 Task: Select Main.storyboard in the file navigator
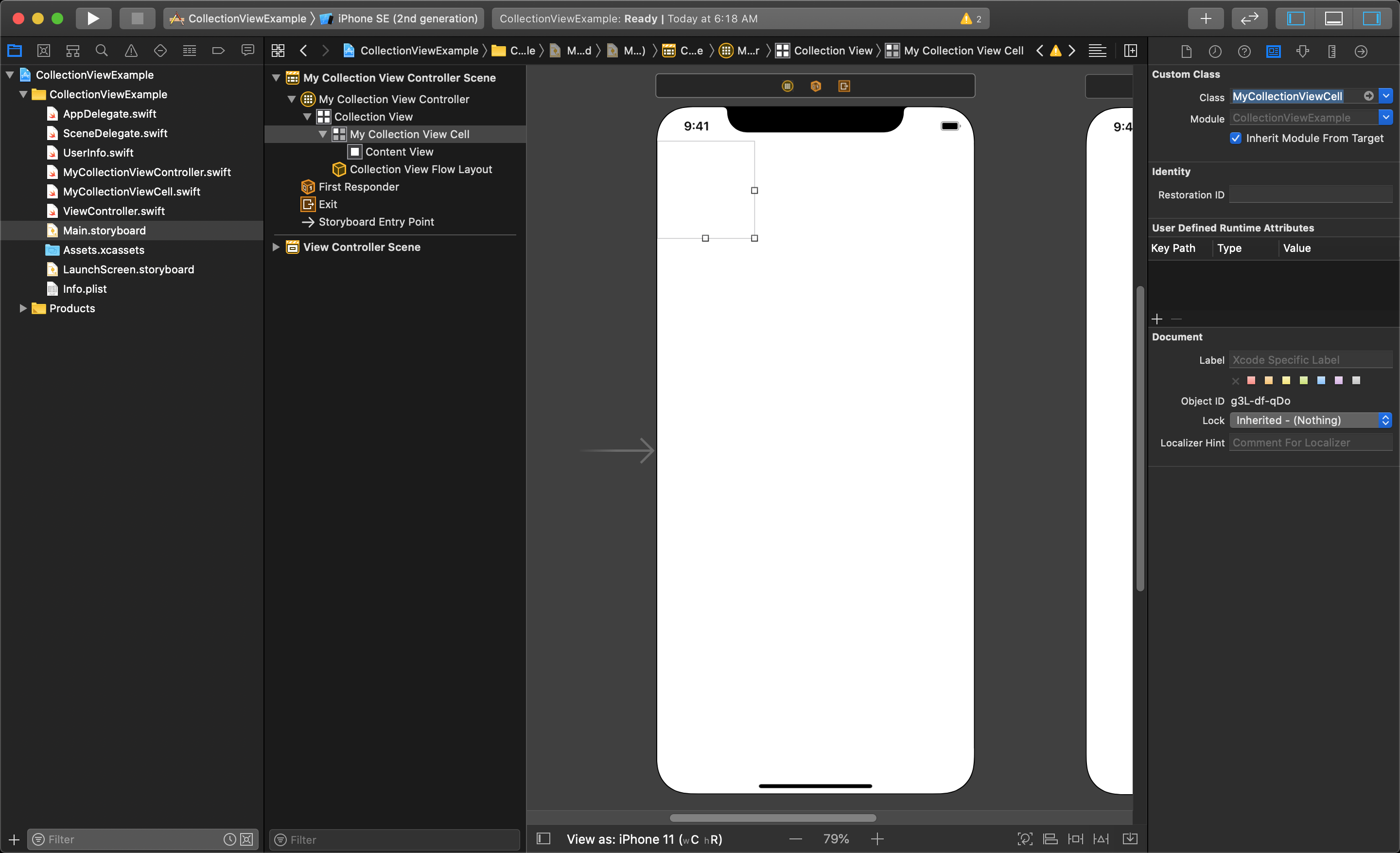point(106,230)
